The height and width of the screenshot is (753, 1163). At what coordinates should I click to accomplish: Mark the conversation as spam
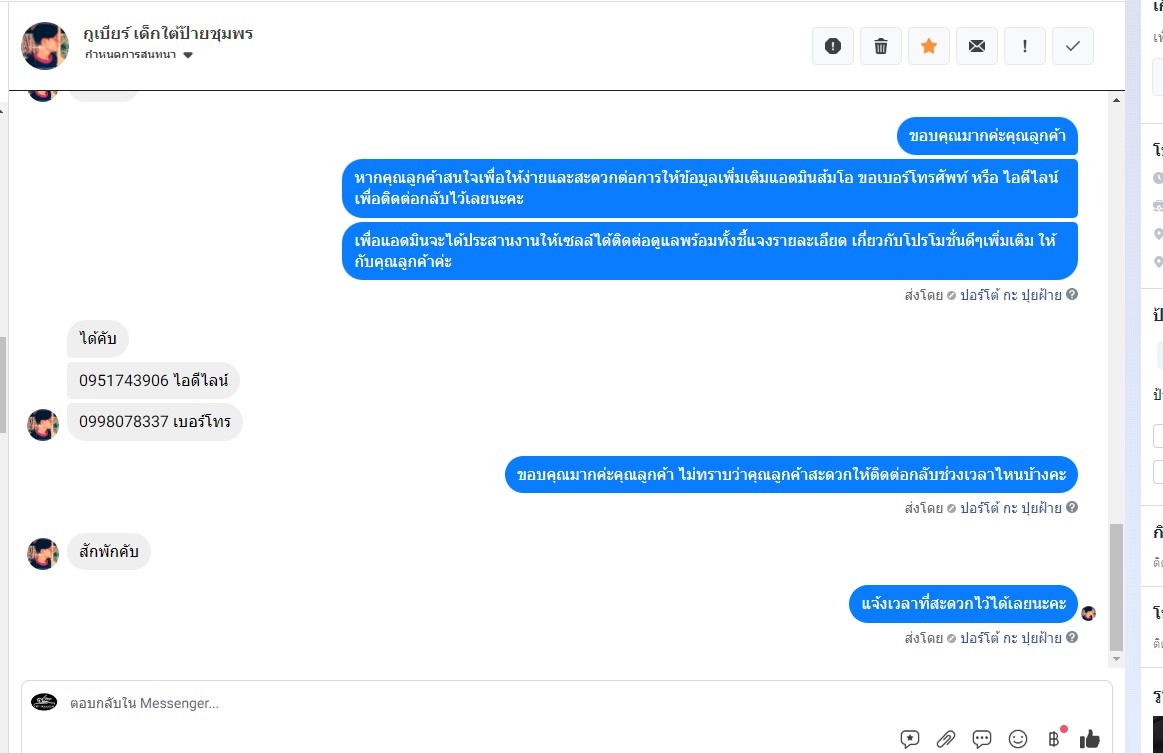coord(832,46)
